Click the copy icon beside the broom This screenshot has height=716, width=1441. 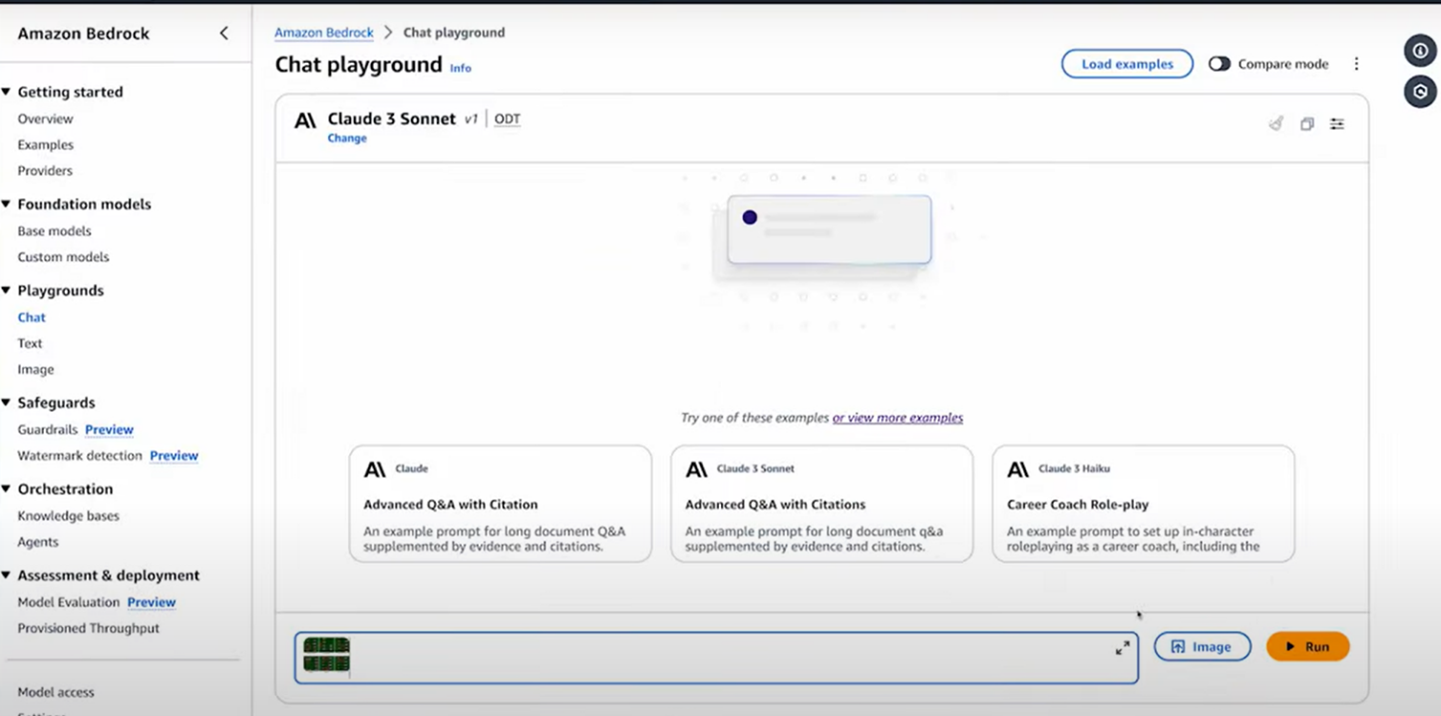coord(1307,124)
